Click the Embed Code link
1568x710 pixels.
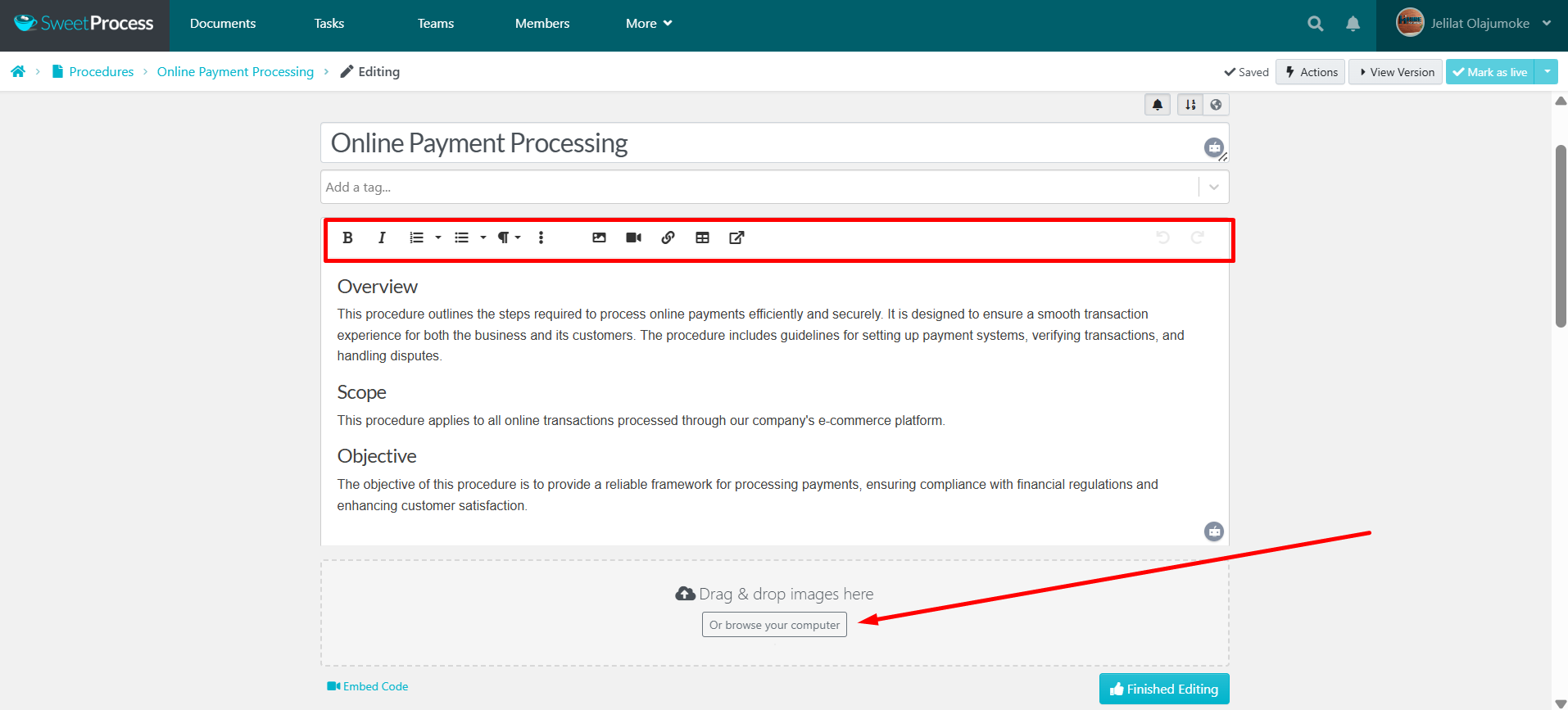pyautogui.click(x=368, y=686)
